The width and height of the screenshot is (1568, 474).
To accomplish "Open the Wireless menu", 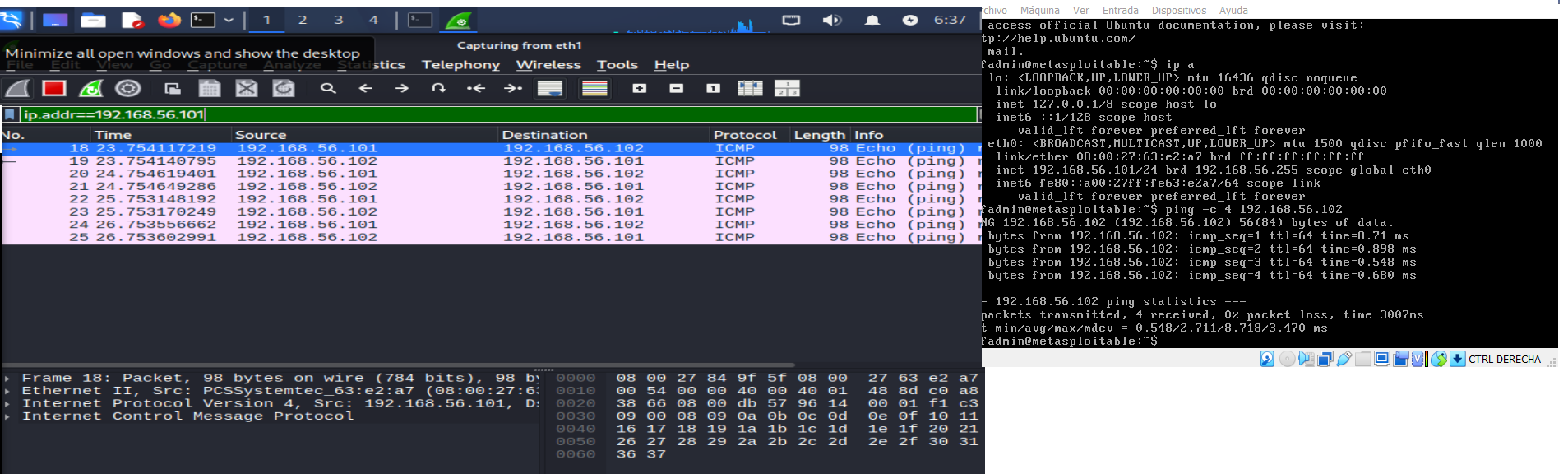I will click(x=548, y=65).
